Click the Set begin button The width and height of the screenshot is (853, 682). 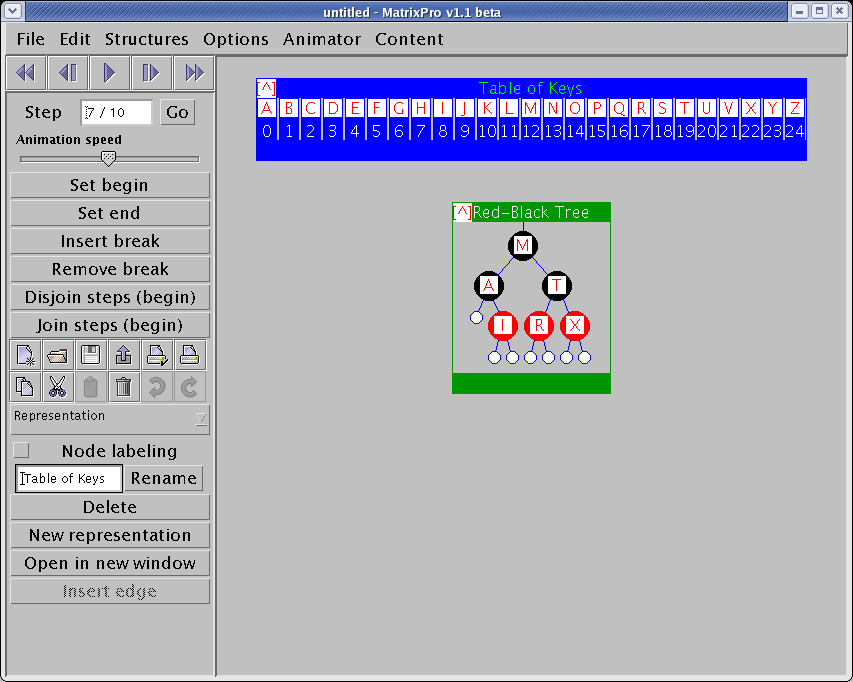(110, 185)
